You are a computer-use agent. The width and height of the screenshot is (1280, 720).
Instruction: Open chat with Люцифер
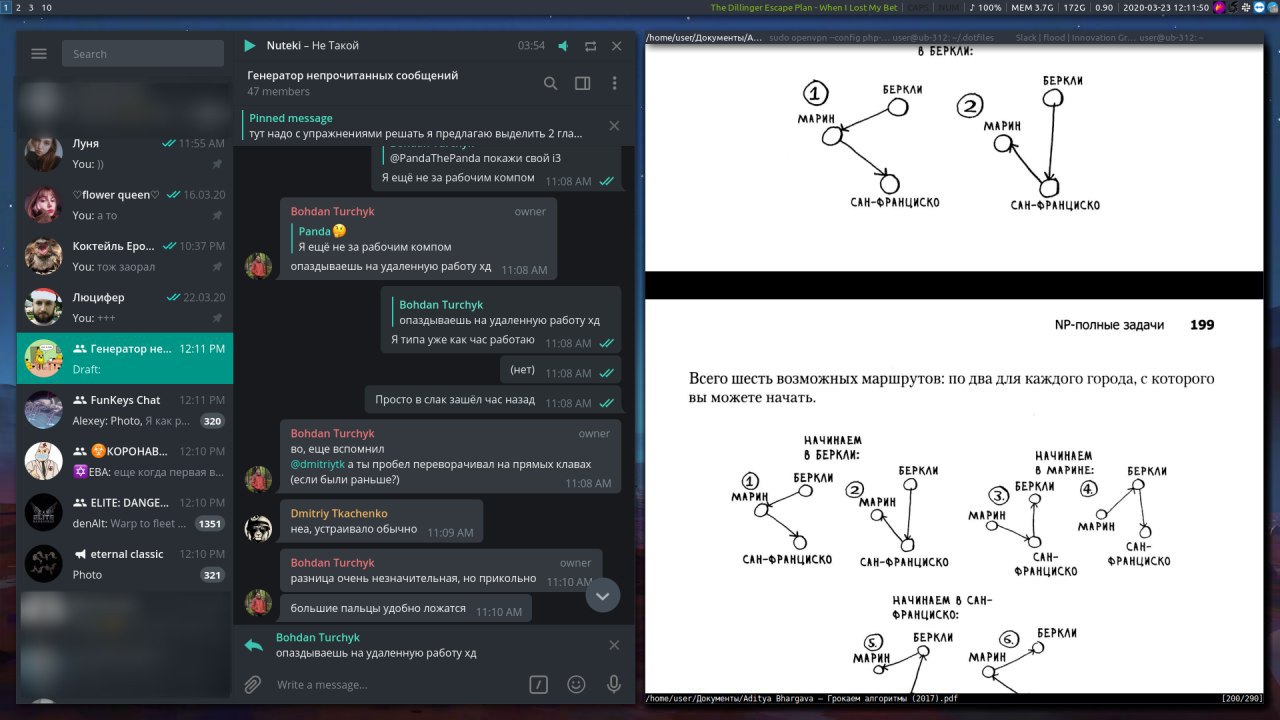pyautogui.click(x=125, y=307)
